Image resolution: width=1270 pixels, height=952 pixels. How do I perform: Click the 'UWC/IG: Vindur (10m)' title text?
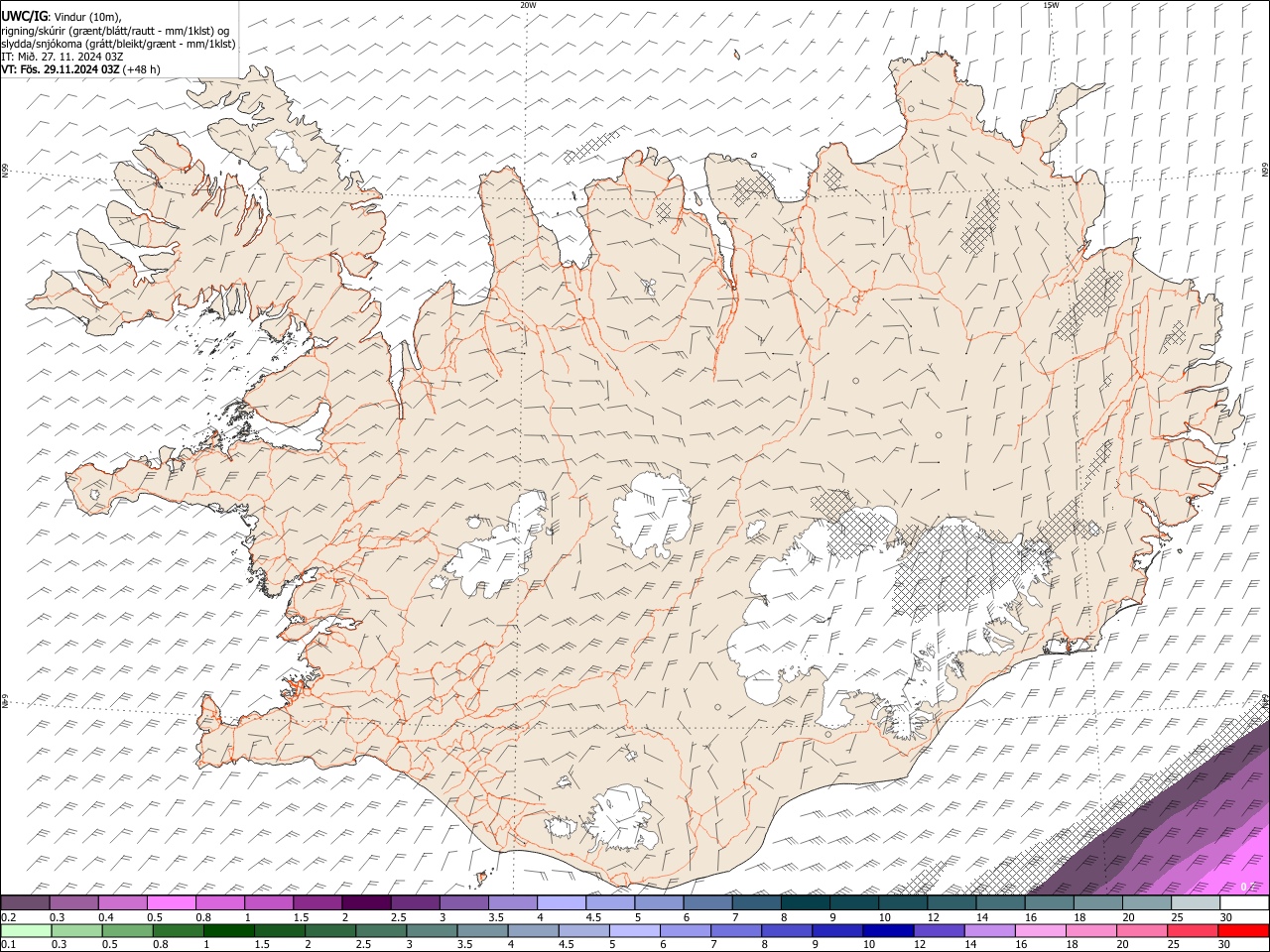62,17
